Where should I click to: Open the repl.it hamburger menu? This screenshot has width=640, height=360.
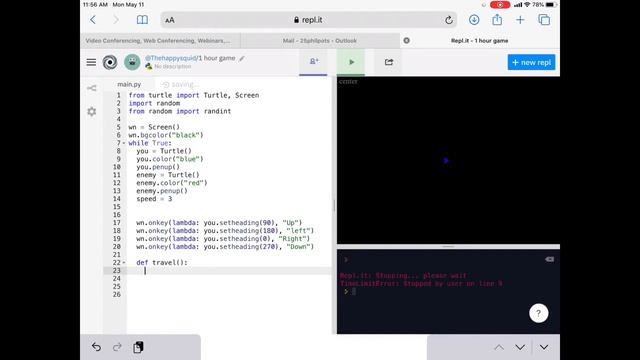(x=91, y=62)
